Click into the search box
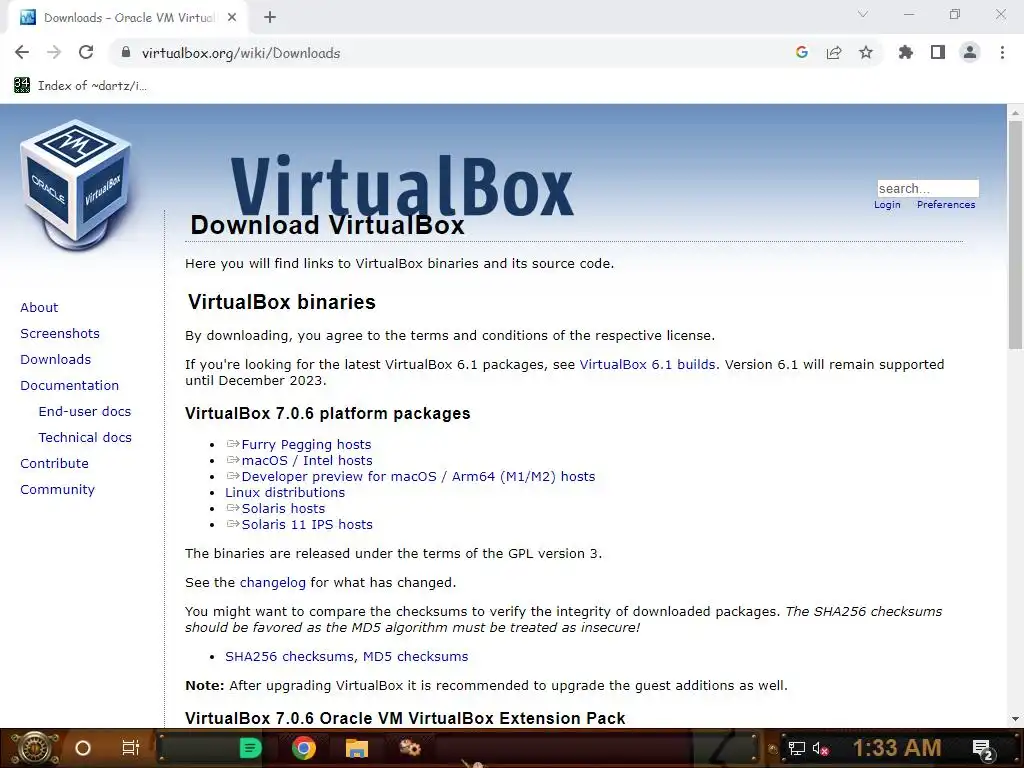Viewport: 1024px width, 768px height. pos(928,189)
